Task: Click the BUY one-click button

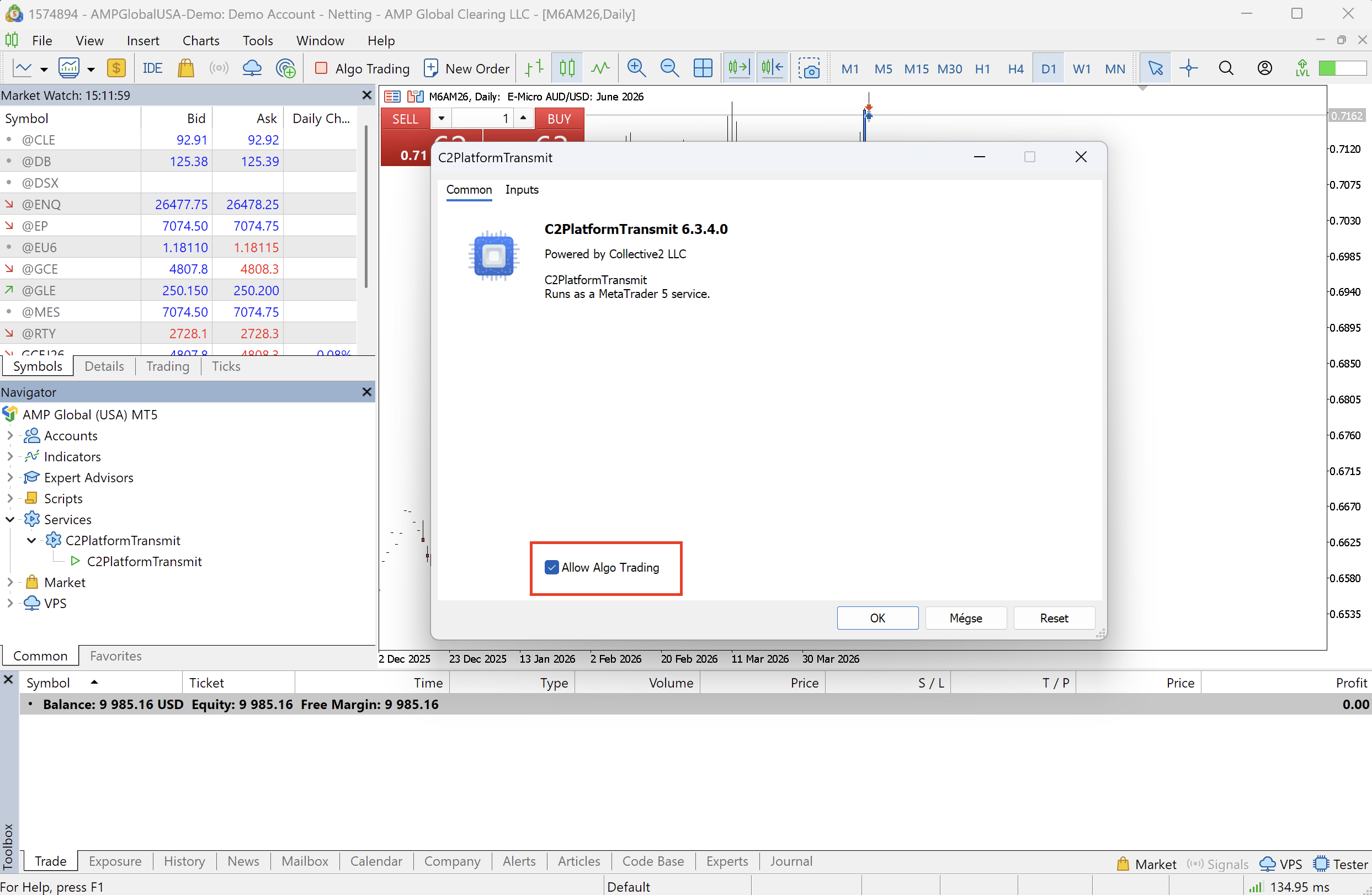Action: (559, 119)
